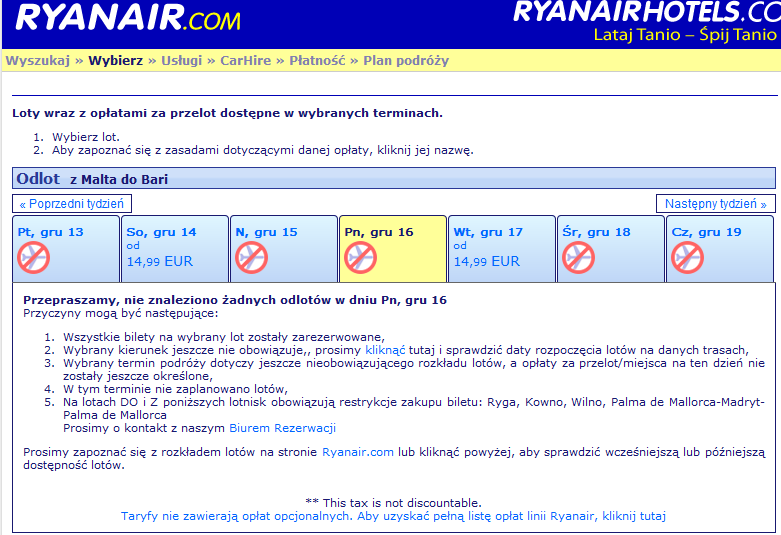Screen dimensions: 781x535
Task: Go to Następny tydzień
Action: click(716, 204)
